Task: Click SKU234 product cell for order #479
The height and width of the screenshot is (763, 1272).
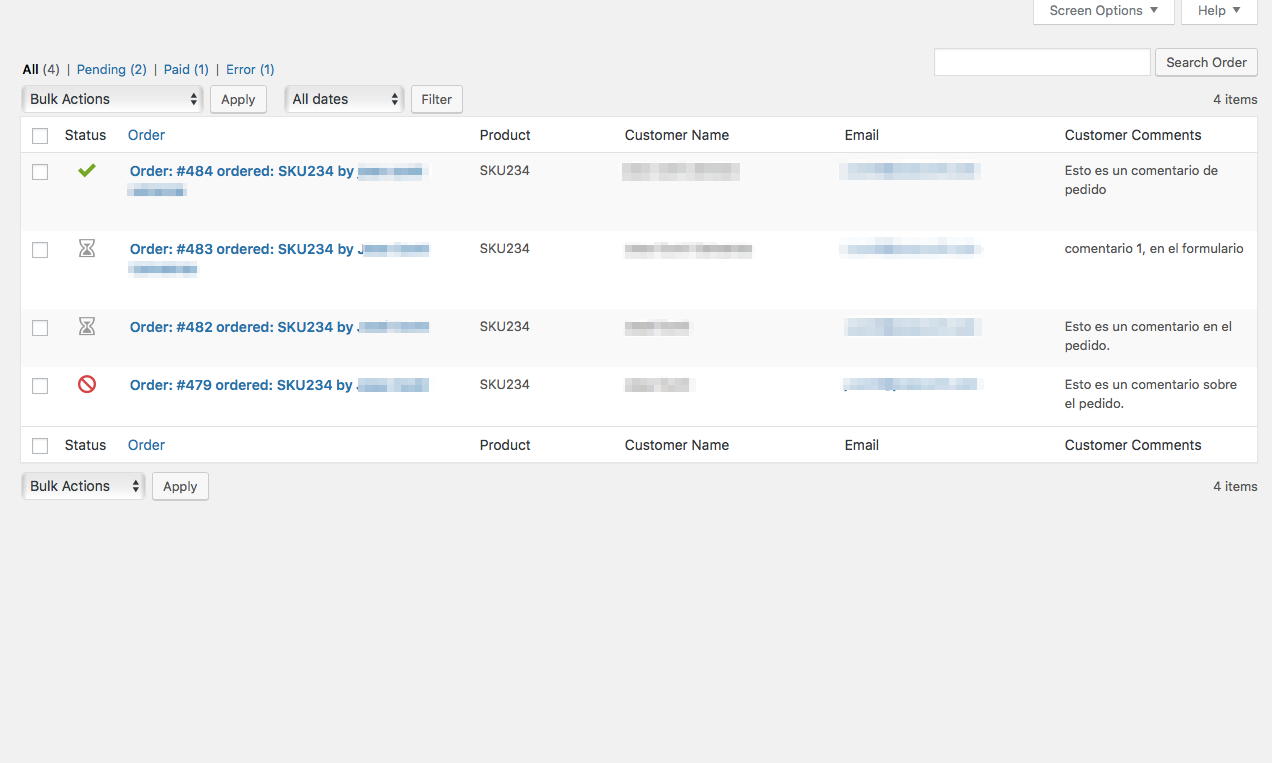Action: click(505, 385)
